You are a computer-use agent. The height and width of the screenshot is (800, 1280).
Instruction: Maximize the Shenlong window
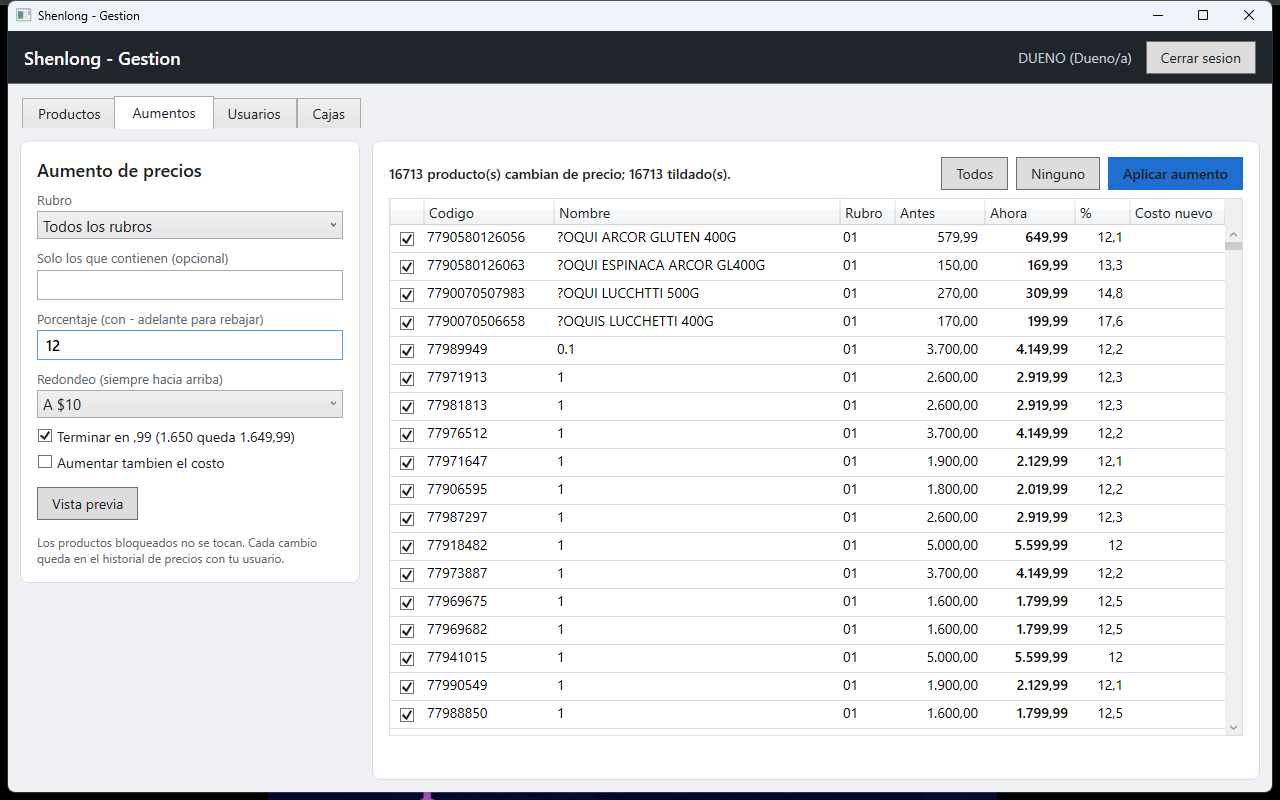[x=1203, y=15]
